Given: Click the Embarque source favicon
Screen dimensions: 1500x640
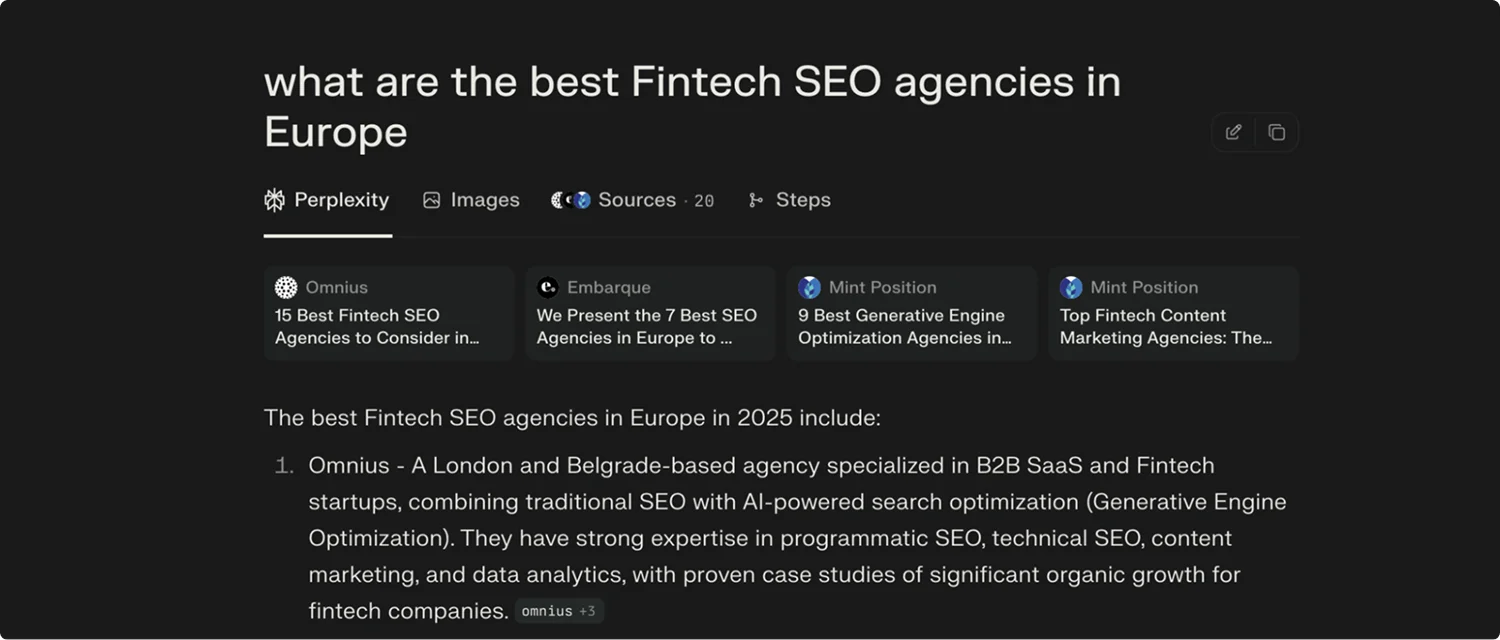Looking at the screenshot, I should [547, 288].
